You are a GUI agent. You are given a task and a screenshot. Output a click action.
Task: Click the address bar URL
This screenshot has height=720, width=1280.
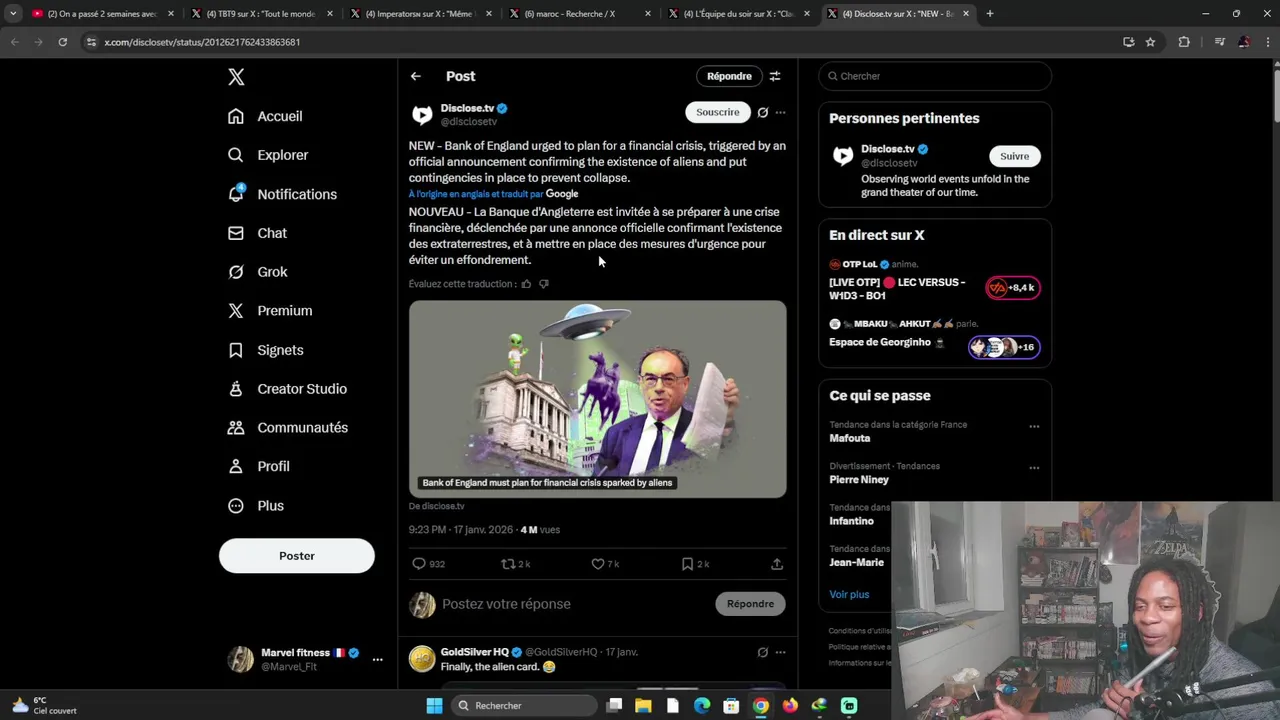(x=202, y=42)
